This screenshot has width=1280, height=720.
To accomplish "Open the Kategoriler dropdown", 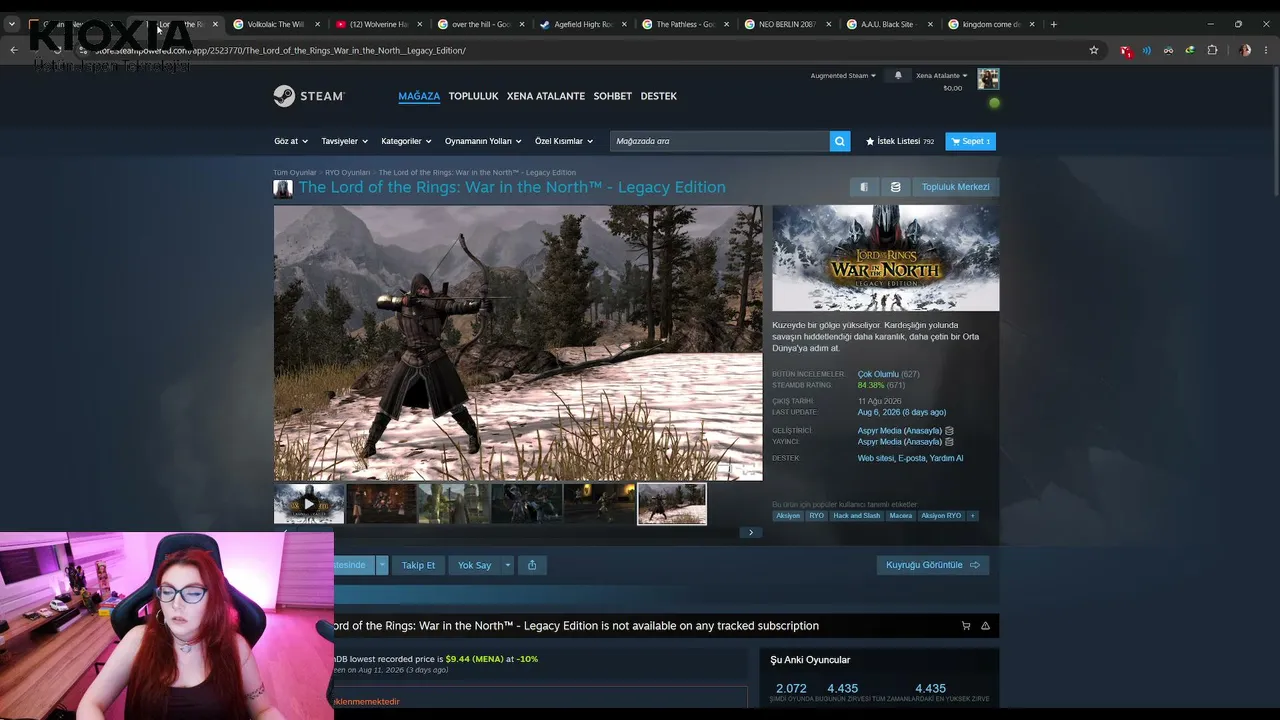I will (406, 141).
